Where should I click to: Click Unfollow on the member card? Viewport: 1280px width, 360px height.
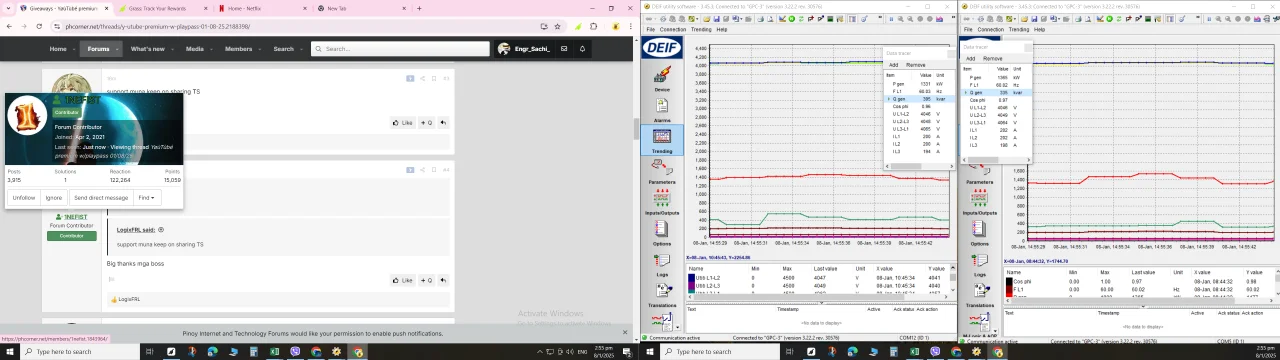coord(24,198)
